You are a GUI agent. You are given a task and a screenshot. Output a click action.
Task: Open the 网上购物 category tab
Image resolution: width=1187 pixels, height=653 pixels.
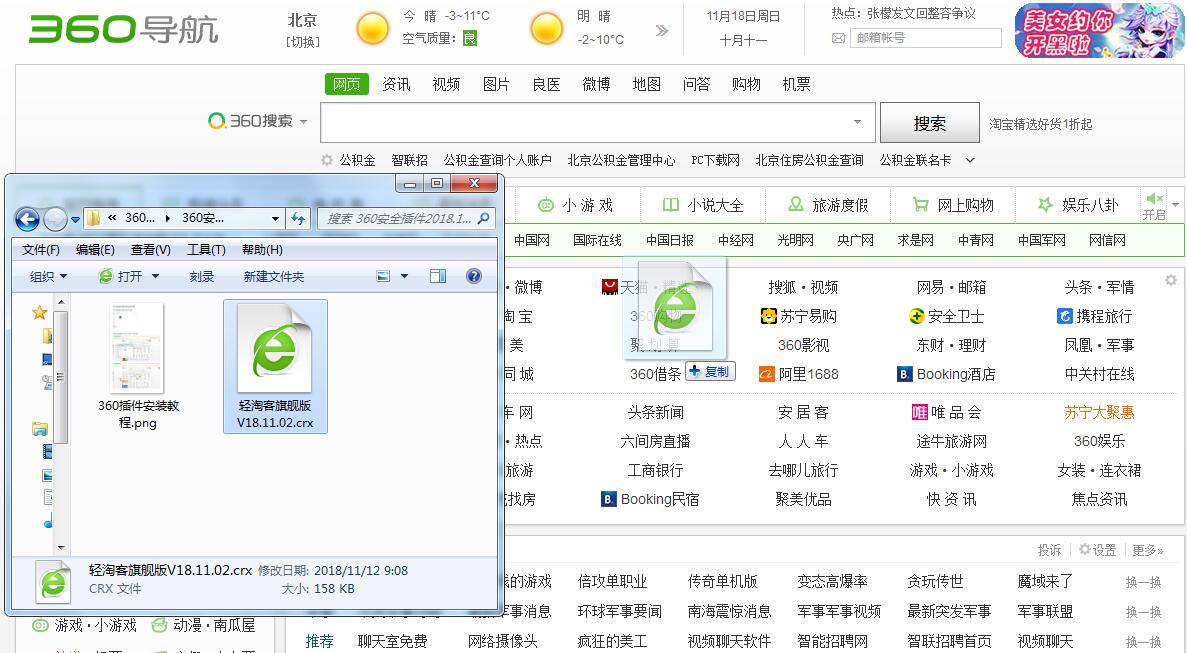(954, 205)
